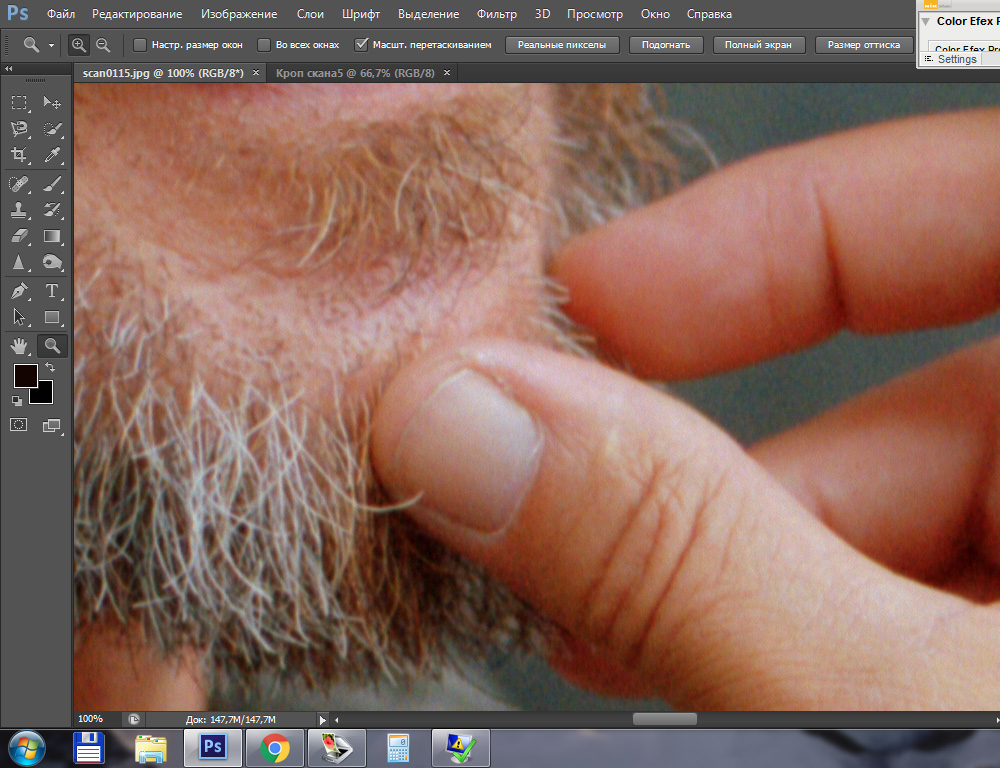1000x768 pixels.
Task: Click the foreground color swatch
Action: point(25,377)
